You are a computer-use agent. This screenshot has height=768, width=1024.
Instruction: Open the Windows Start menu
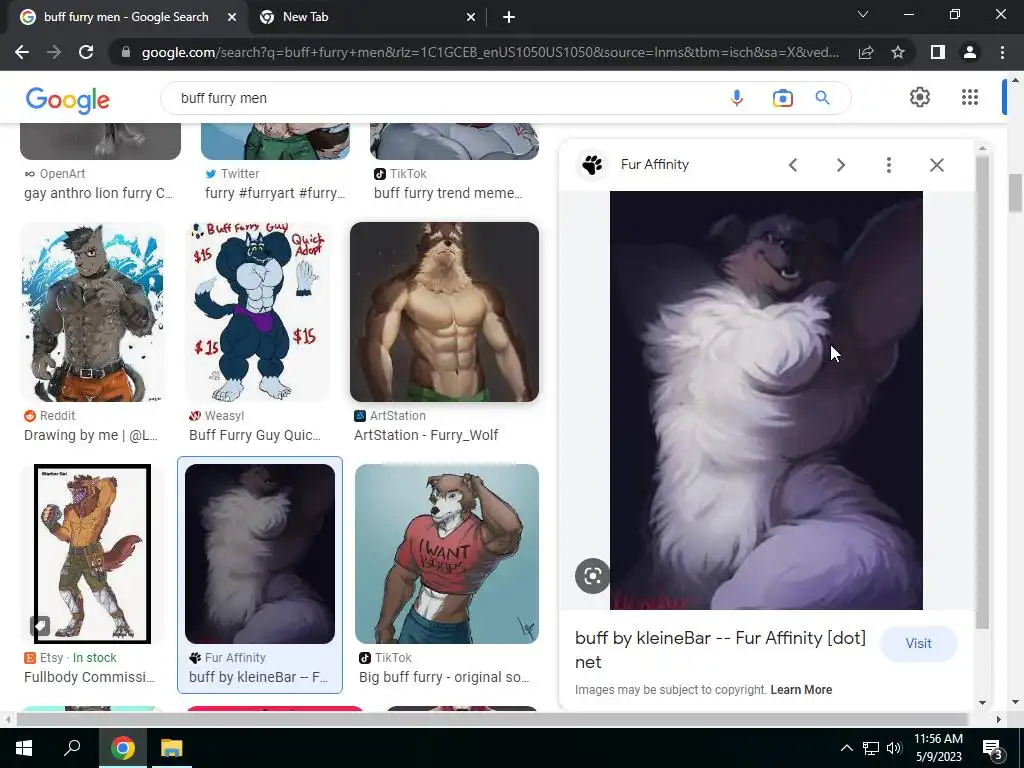pos(24,748)
